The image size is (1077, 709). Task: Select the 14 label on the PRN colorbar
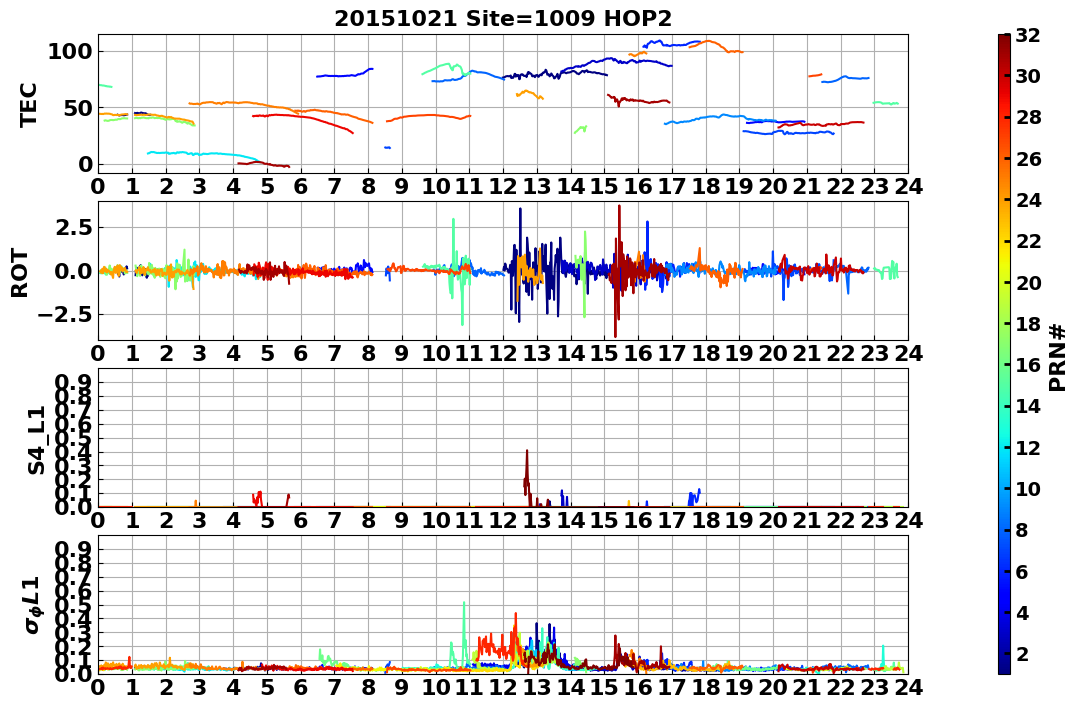point(1028,406)
